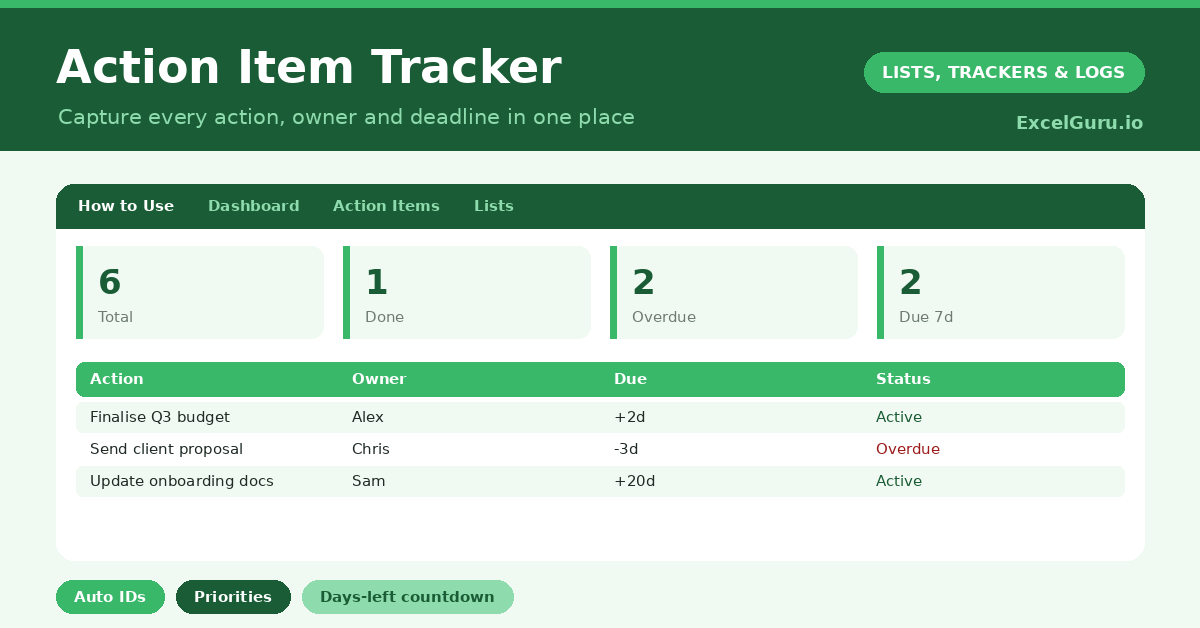Click the Done count card
Viewport: 1200px width, 628px height.
467,292
